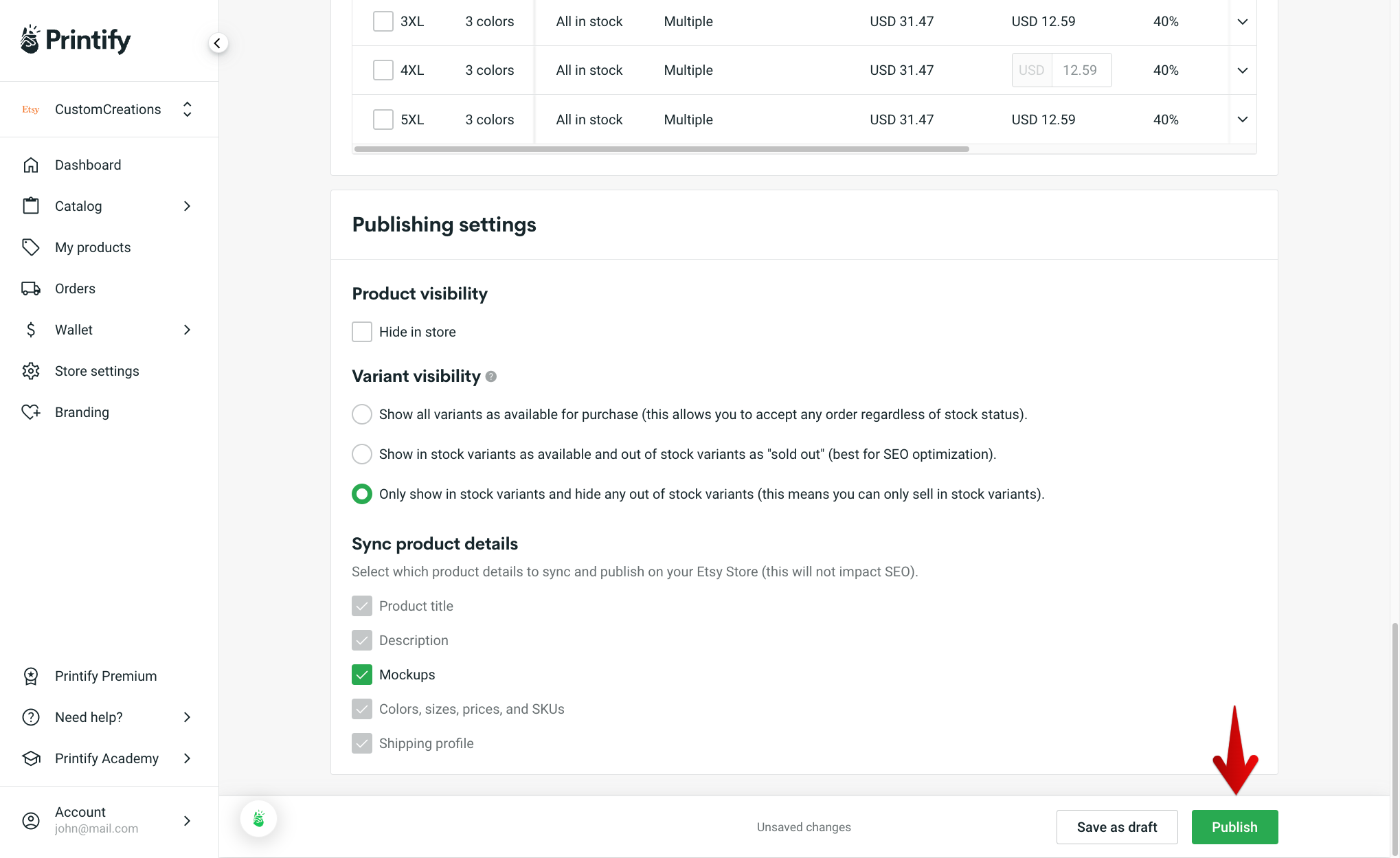Edit the 4XL price field
This screenshot has height=858, width=1400.
[1081, 69]
